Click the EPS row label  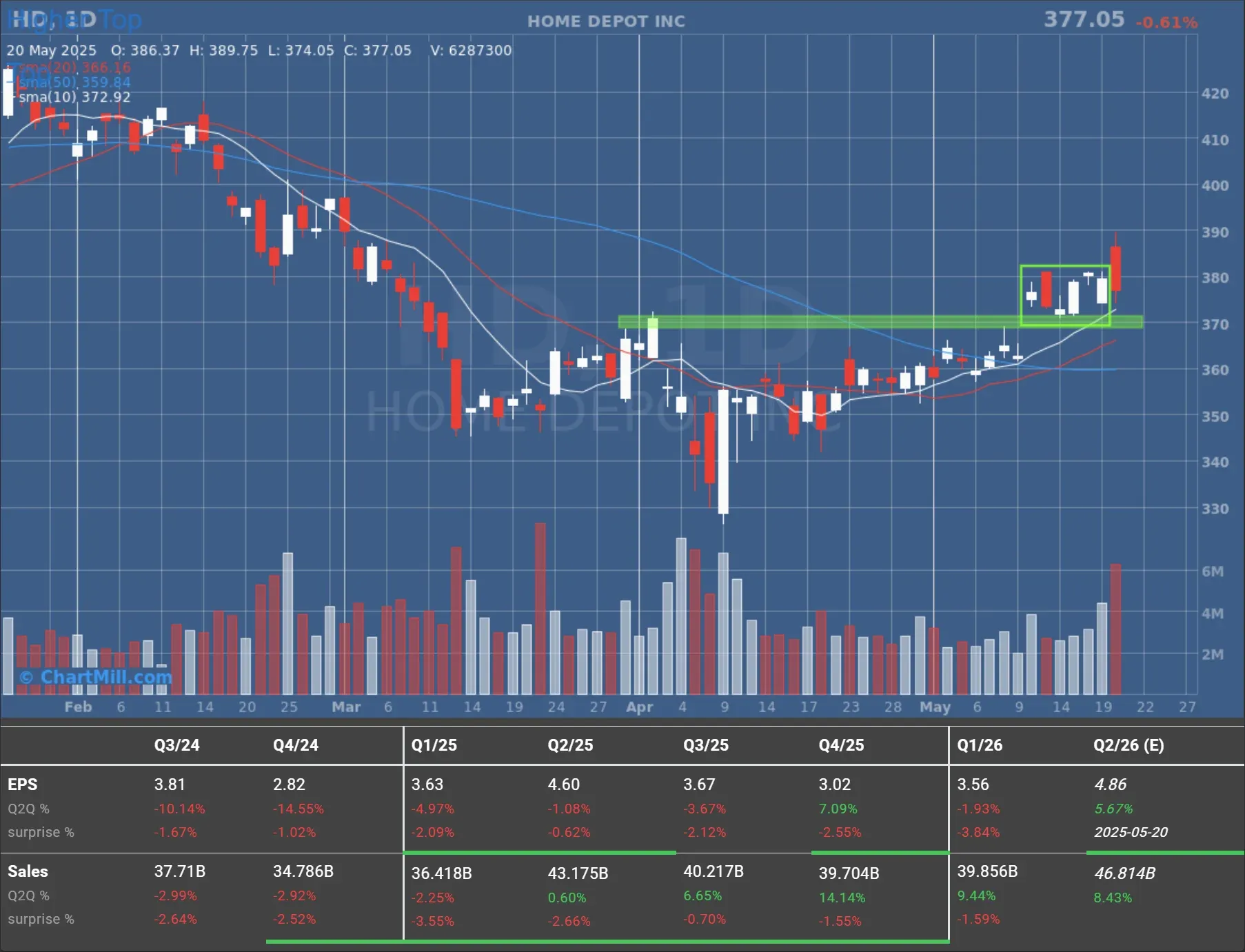pos(23,784)
